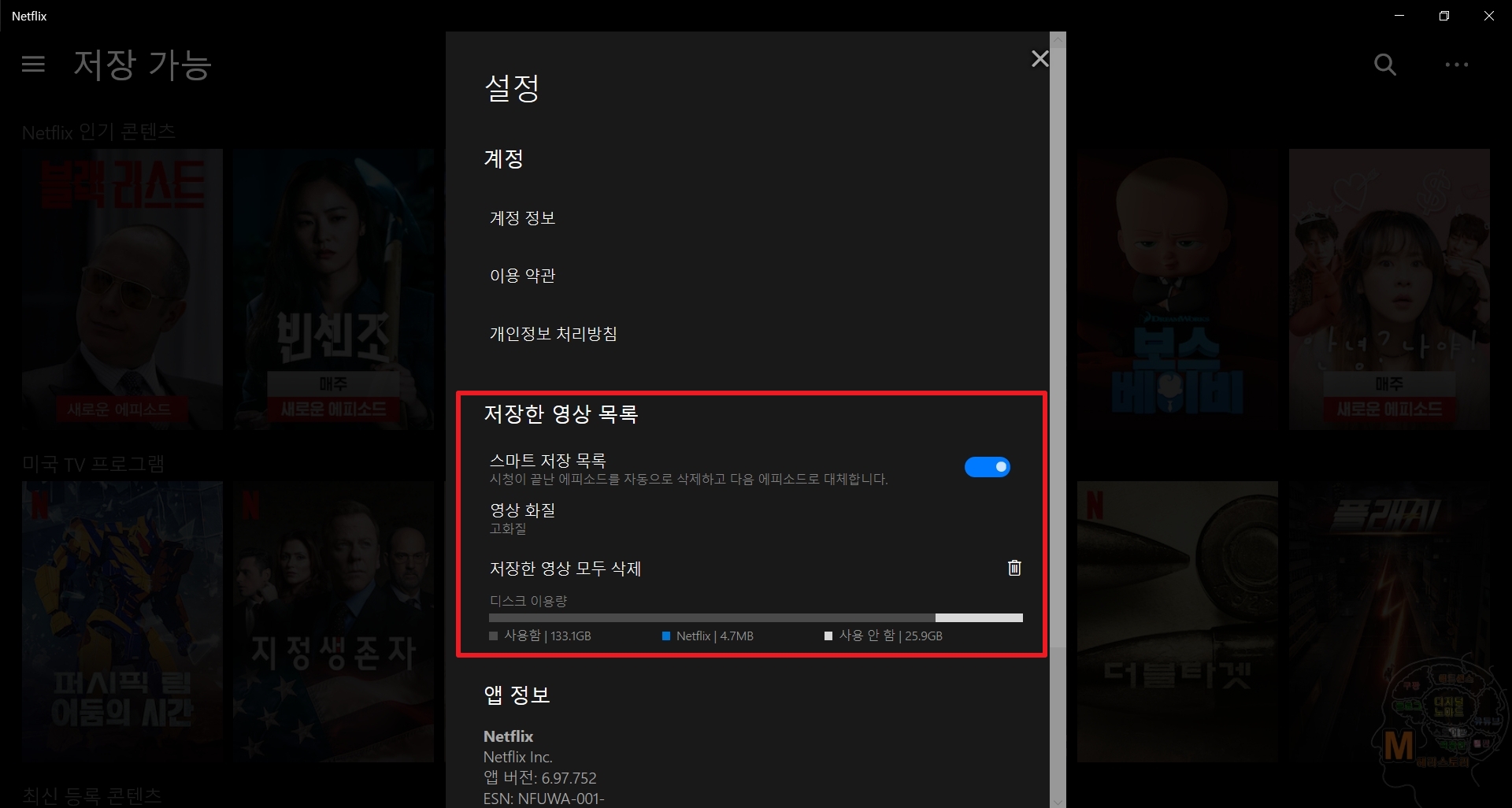Open the three-dots more options menu
1512x808 pixels.
(x=1457, y=65)
